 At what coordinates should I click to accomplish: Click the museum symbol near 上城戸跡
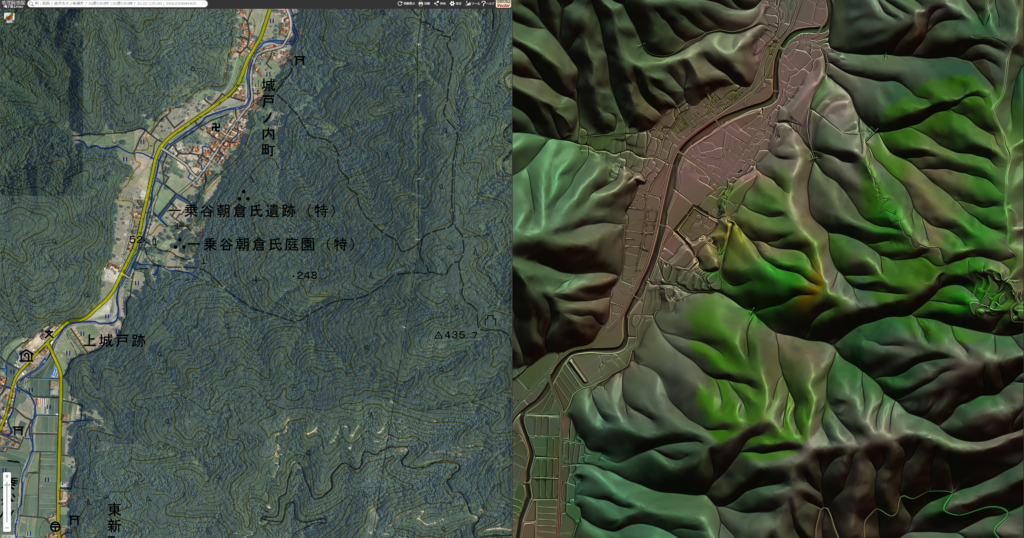pyautogui.click(x=26, y=356)
